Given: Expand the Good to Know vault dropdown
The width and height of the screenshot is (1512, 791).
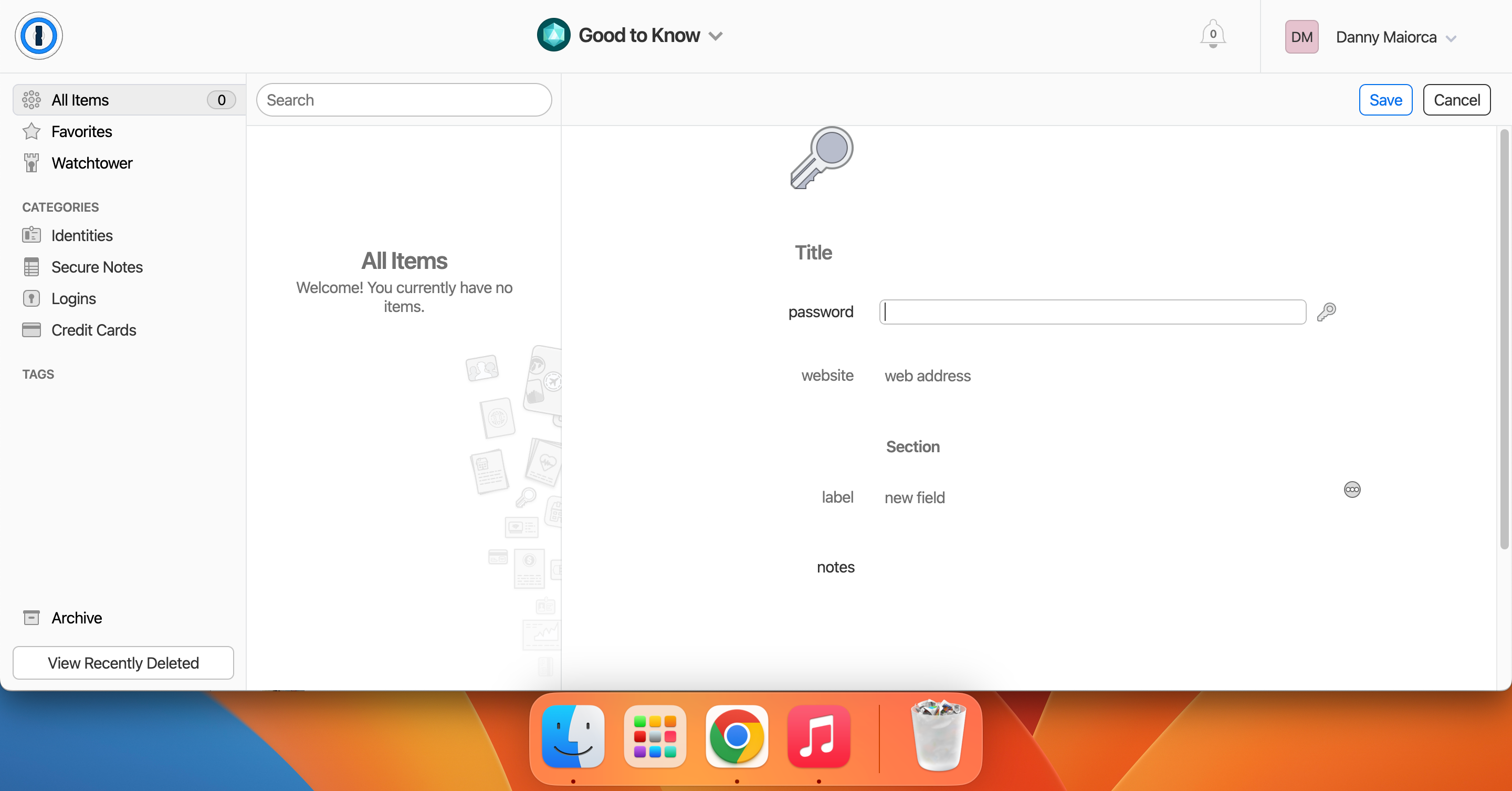Looking at the screenshot, I should pos(715,36).
